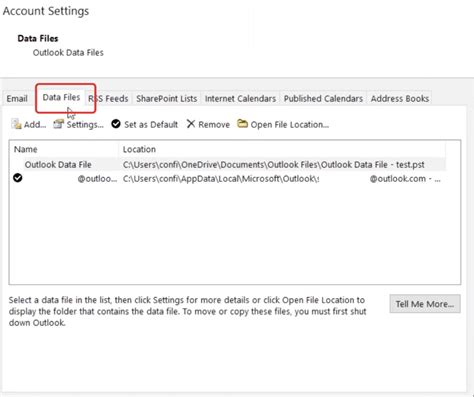The height and width of the screenshot is (397, 474).
Task: Click the Set as Default label
Action: pos(151,125)
